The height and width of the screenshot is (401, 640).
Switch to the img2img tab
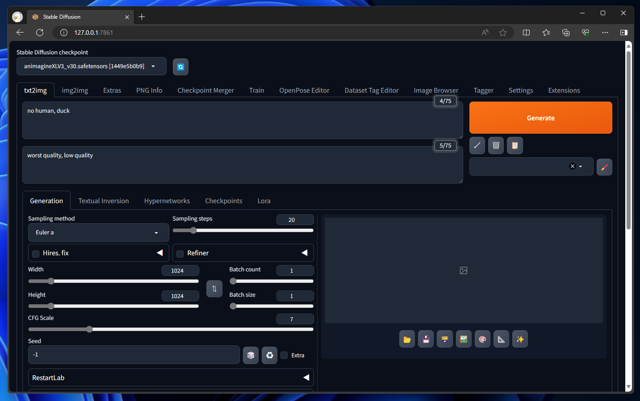tap(75, 90)
